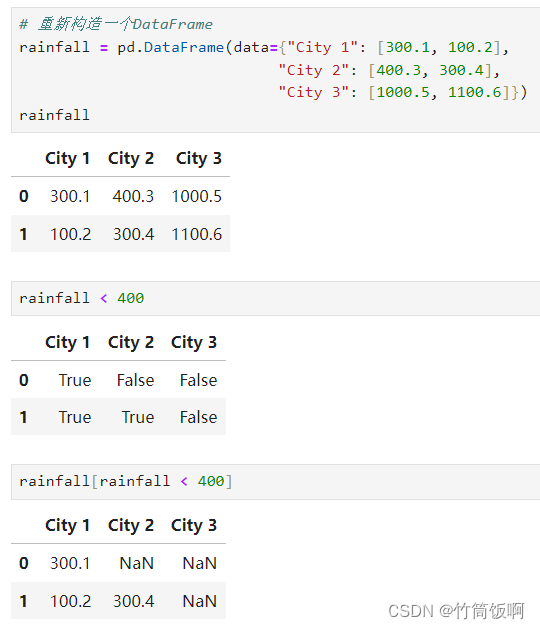The height and width of the screenshot is (629, 540).
Task: Click the "City 3" header of the NaN table
Action: coord(194,526)
